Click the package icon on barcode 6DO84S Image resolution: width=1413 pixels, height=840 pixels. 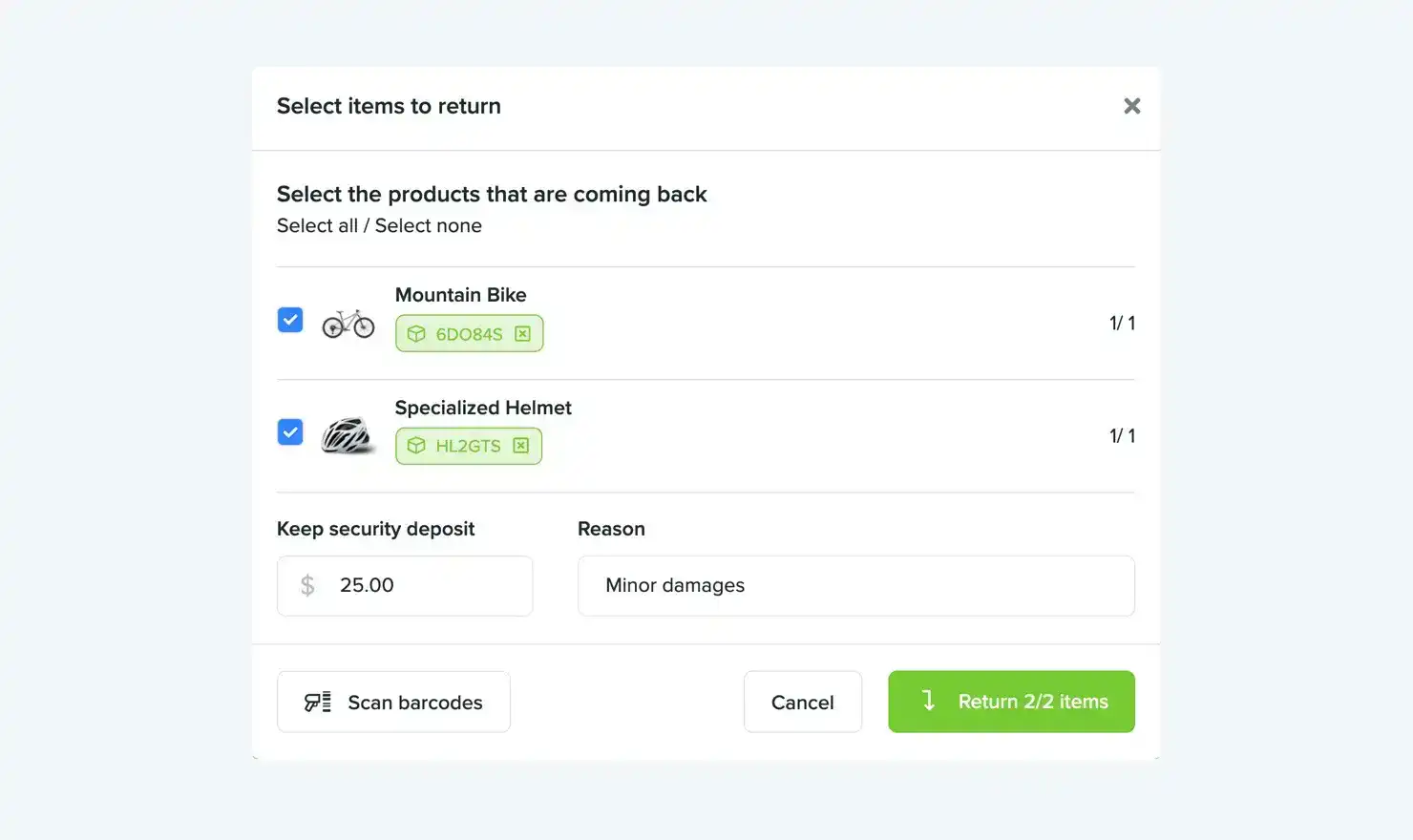pos(416,334)
